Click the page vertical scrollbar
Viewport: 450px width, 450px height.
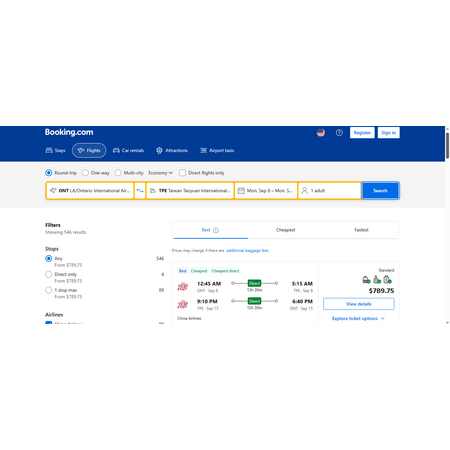tap(447, 146)
